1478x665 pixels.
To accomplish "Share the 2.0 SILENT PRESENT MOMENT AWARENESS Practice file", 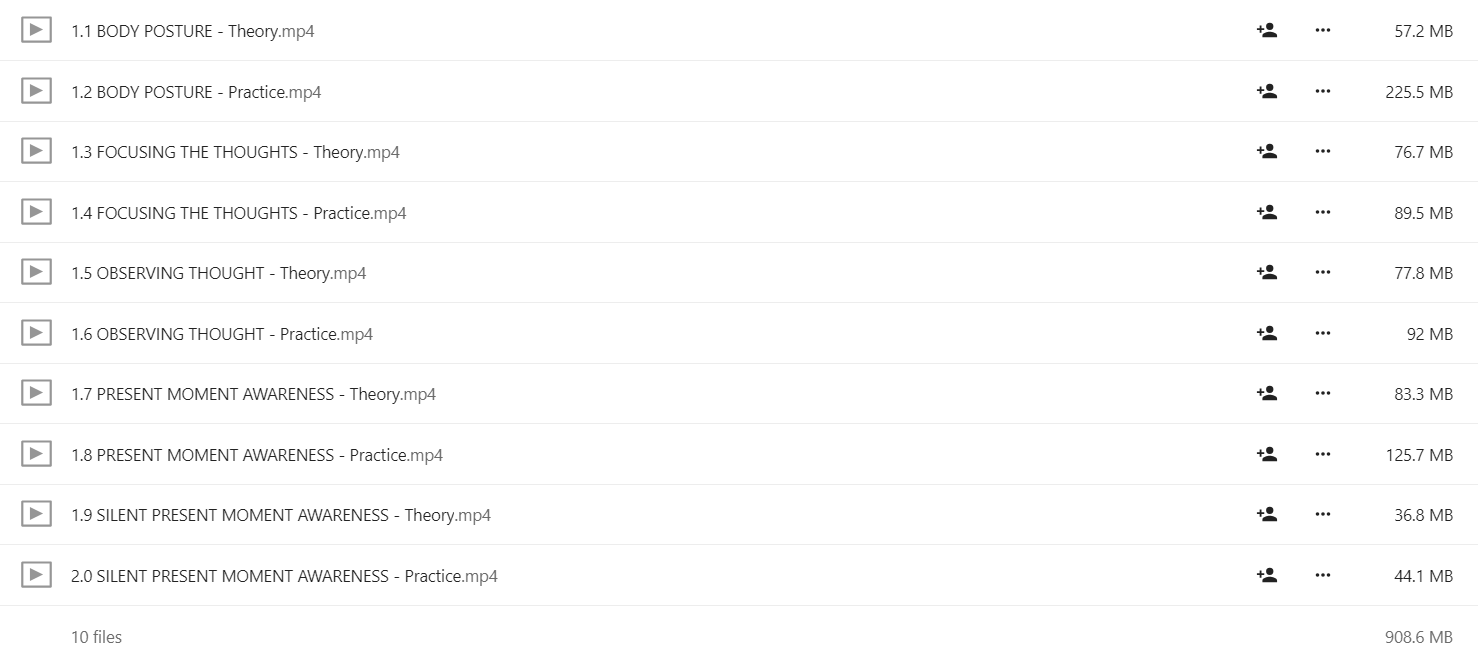I will tap(1267, 575).
